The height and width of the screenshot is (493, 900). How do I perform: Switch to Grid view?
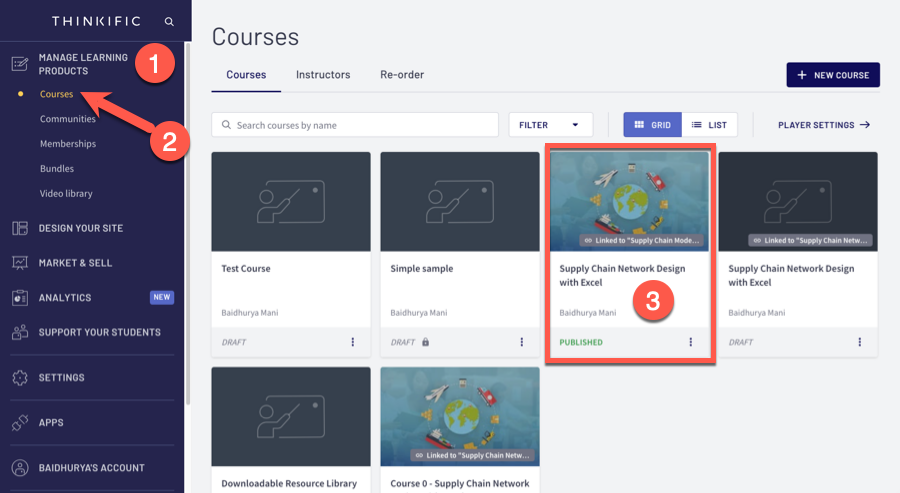[x=652, y=125]
